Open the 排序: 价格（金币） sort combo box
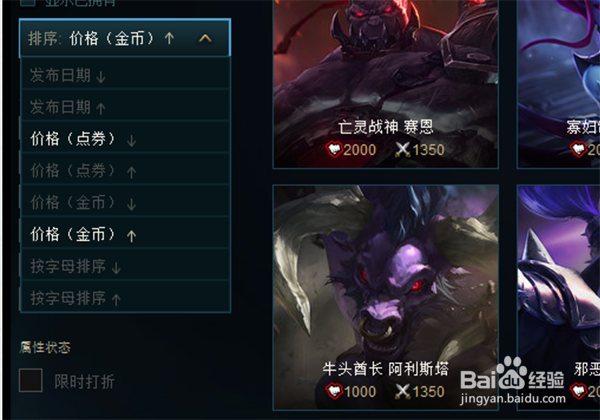Image resolution: width=600 pixels, height=420 pixels. pos(125,38)
